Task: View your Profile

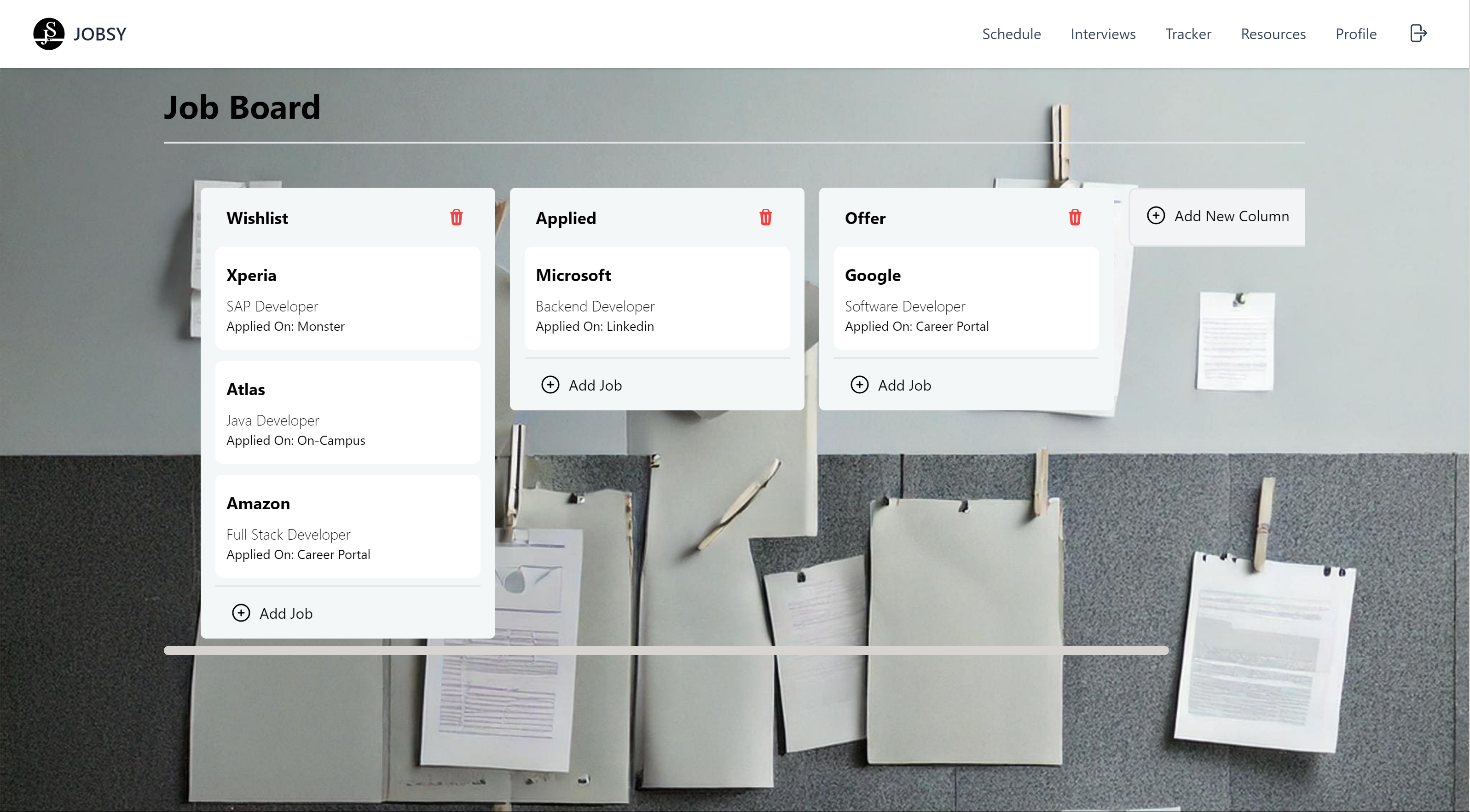Action: [x=1356, y=34]
